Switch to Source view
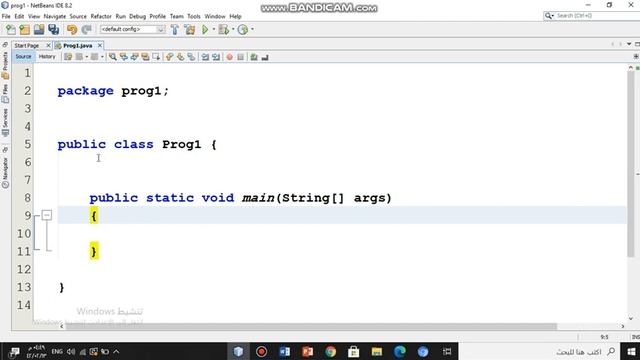This screenshot has width=640, height=360. pyautogui.click(x=23, y=57)
